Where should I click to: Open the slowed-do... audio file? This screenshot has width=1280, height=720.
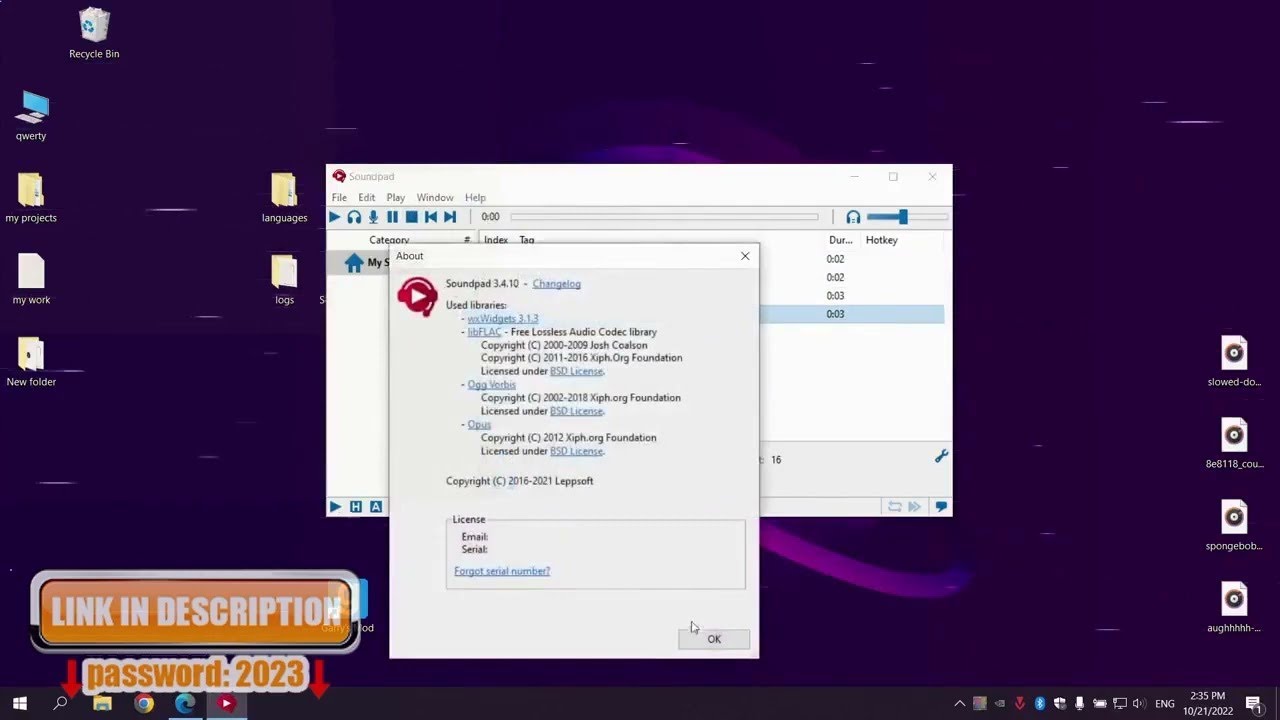tap(1234, 362)
